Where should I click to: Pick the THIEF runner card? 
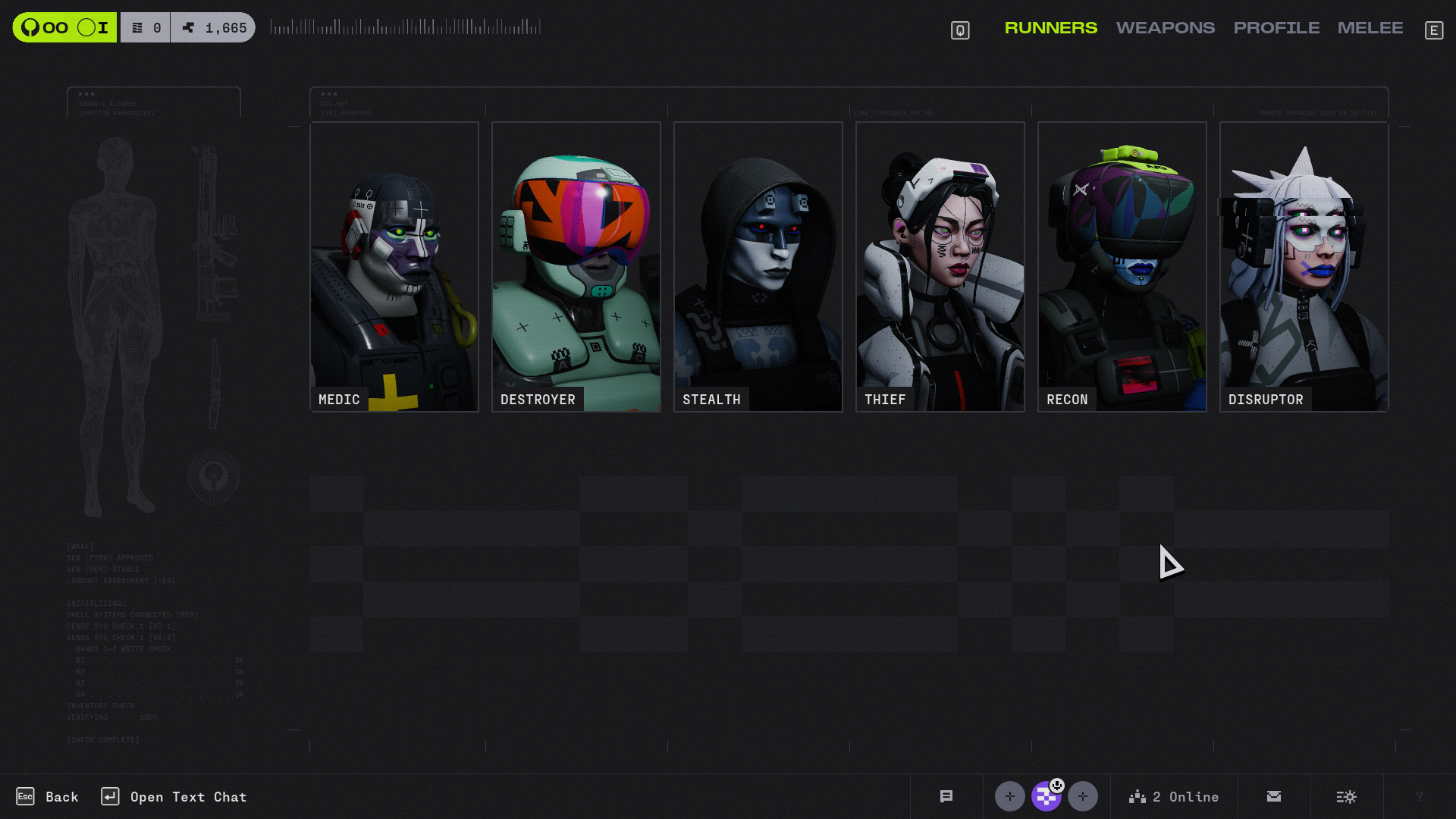pyautogui.click(x=940, y=267)
